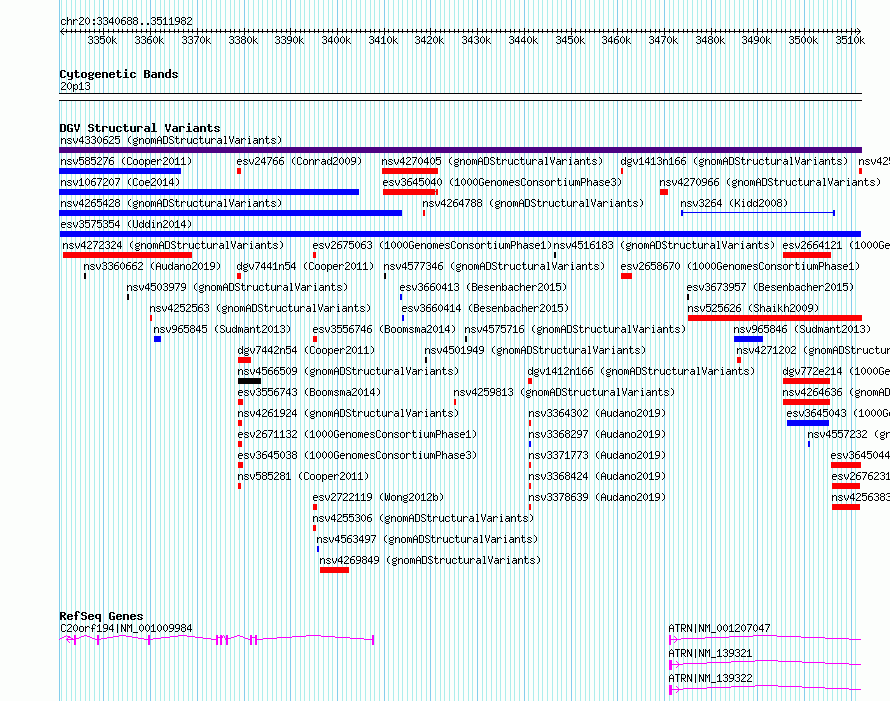This screenshot has height=701, width=890.
Task: Open esv3645040 (1000GenomesConsortiumPhase3) label
Action: (x=502, y=182)
